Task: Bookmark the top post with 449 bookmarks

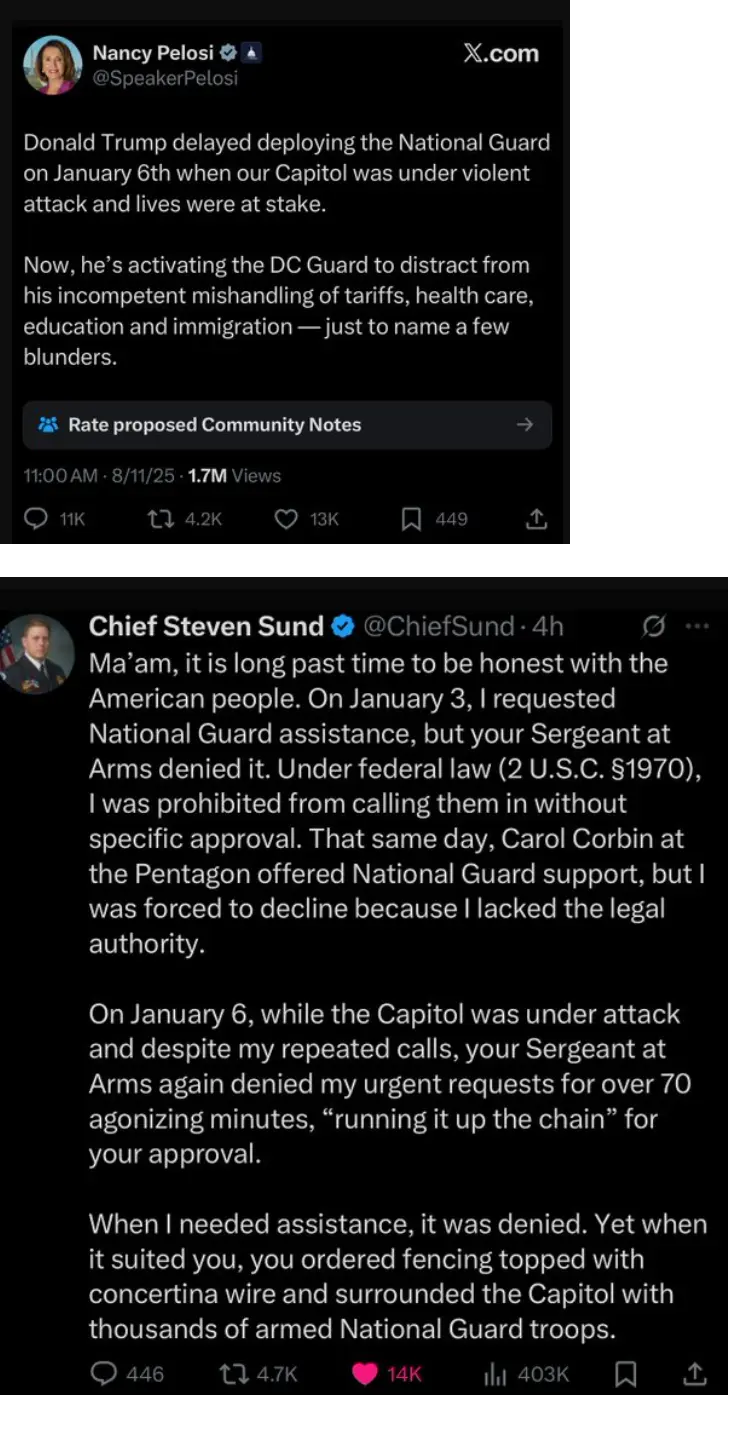Action: (x=411, y=519)
